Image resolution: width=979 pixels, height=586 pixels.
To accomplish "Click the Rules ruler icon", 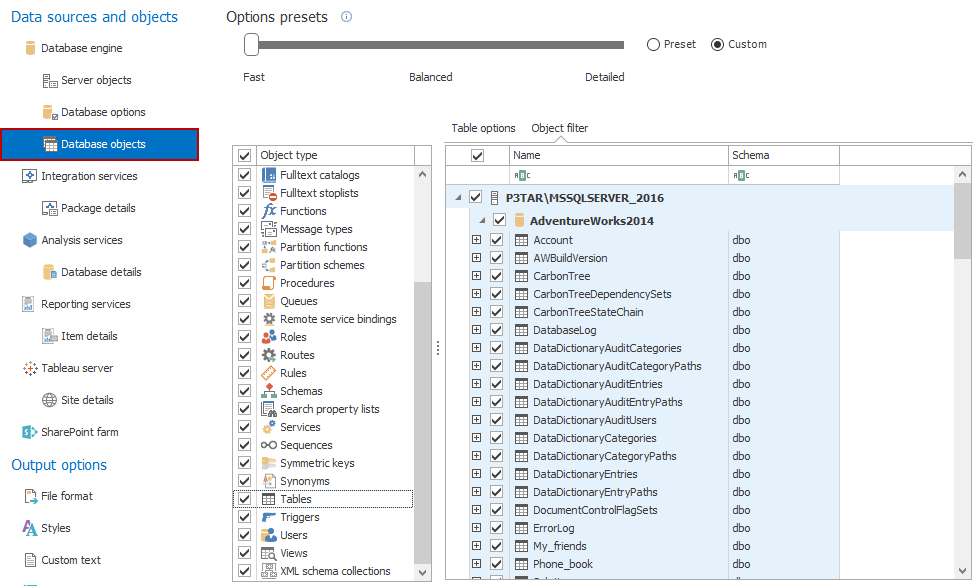I will pyautogui.click(x=269, y=373).
